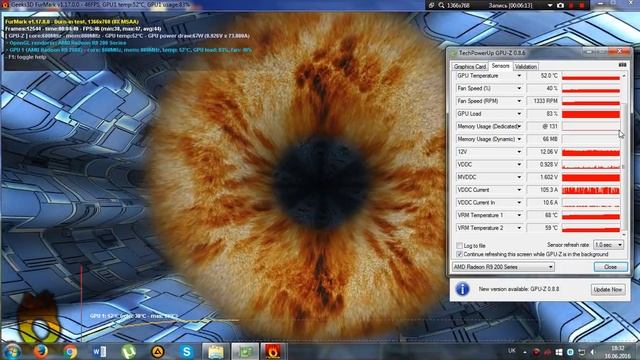The image size is (640, 360).
Task: Open Fan Speed (RPM) sensor dropdown
Action: [x=519, y=101]
